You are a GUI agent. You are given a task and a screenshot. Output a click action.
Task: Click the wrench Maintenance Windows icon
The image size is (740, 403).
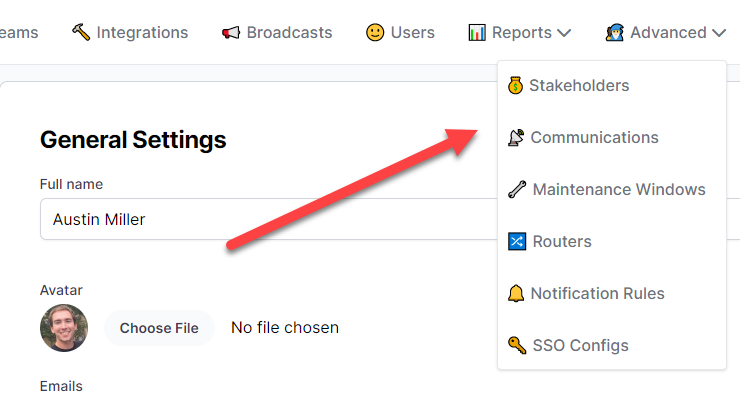516,189
